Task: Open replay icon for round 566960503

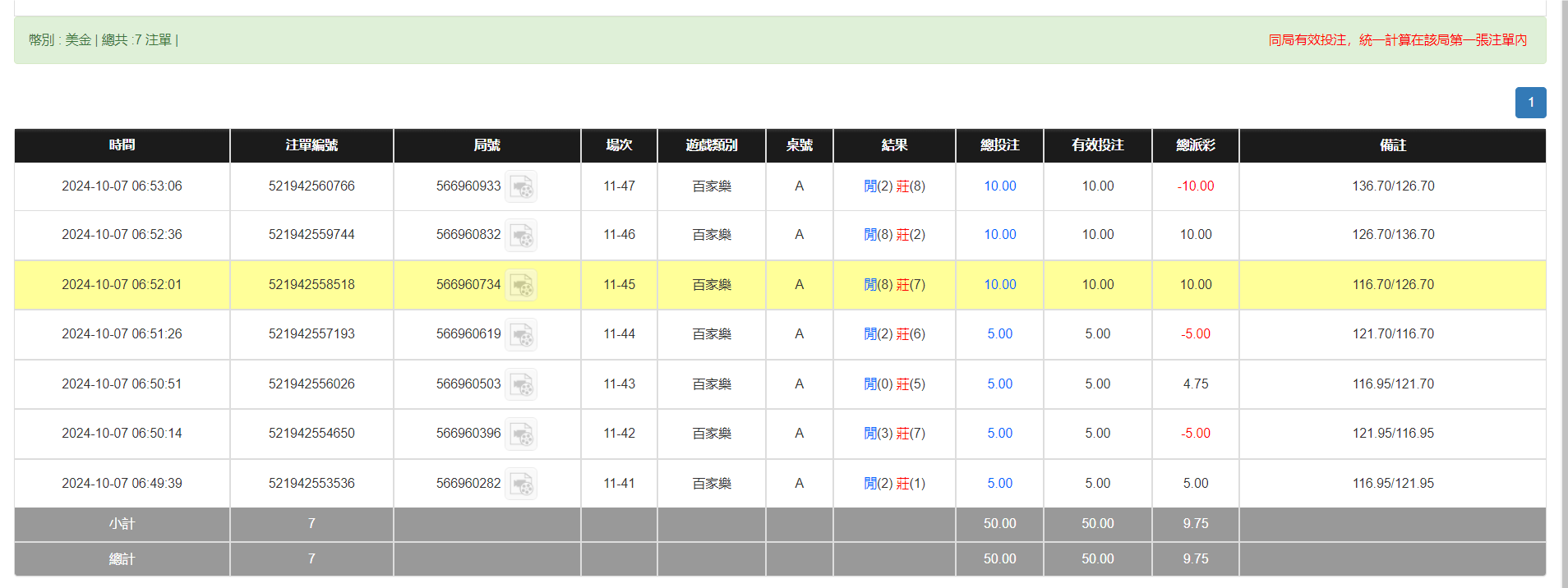Action: click(521, 384)
